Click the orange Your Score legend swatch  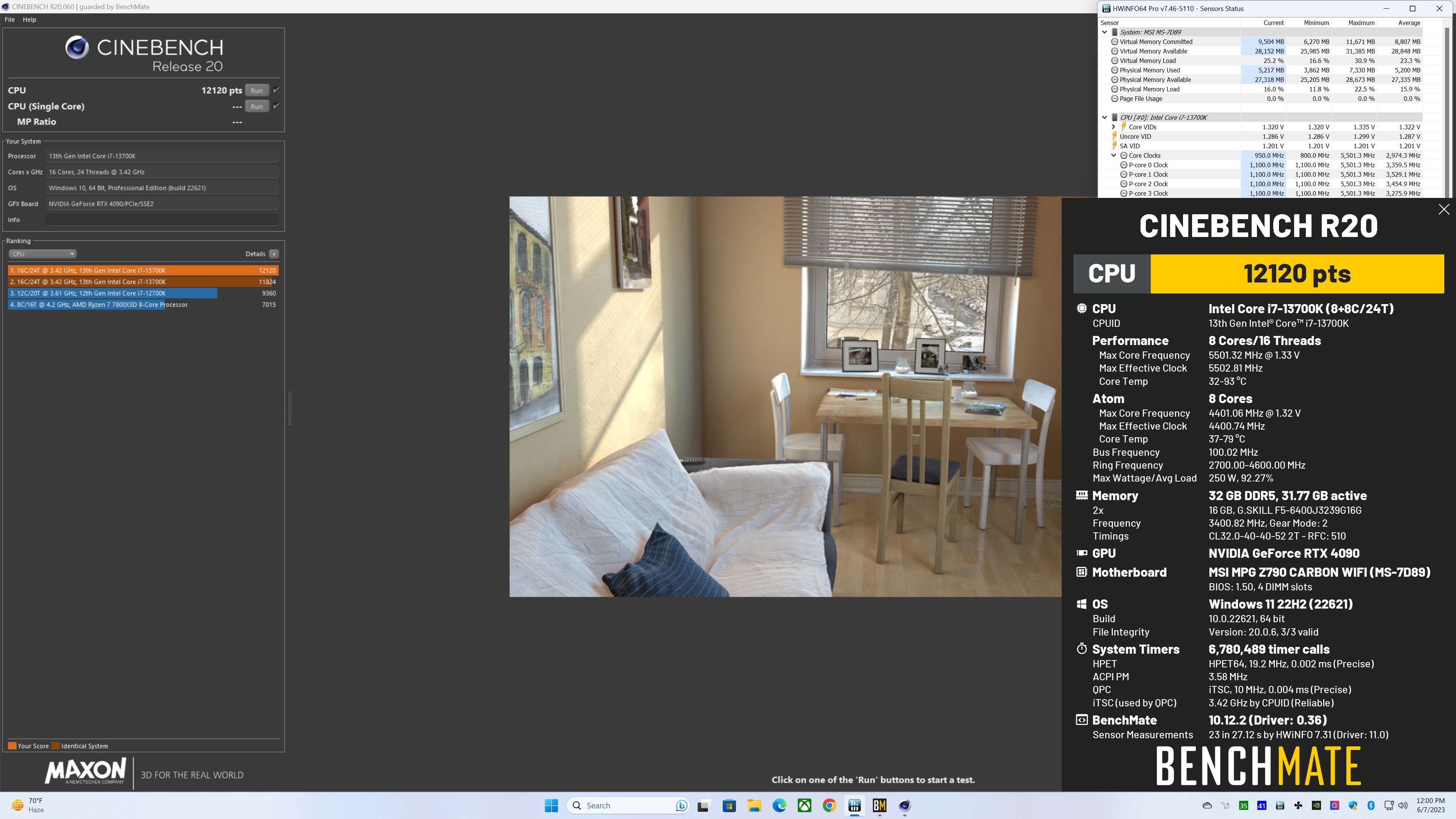[12, 745]
